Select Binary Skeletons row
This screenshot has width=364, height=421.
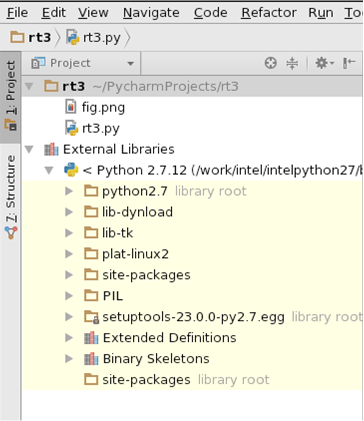point(192,359)
